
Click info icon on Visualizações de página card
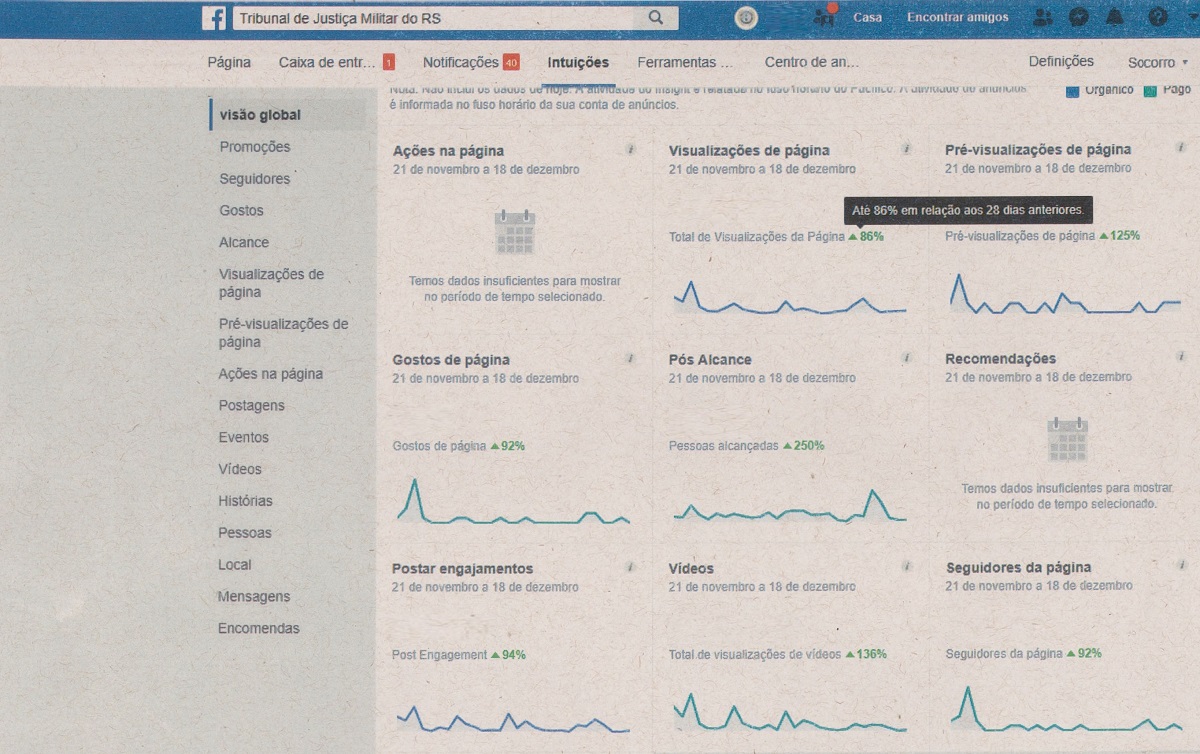pos(906,149)
